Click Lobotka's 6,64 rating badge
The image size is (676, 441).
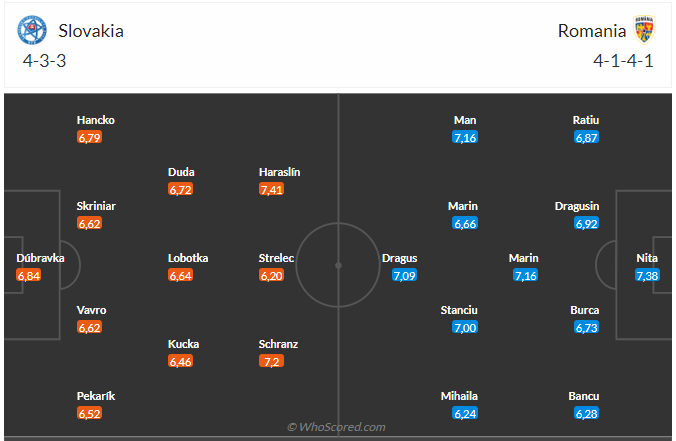181,275
